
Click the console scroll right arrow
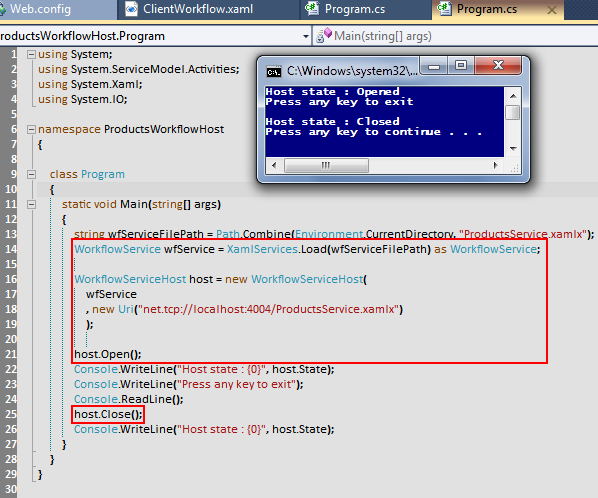(495, 165)
